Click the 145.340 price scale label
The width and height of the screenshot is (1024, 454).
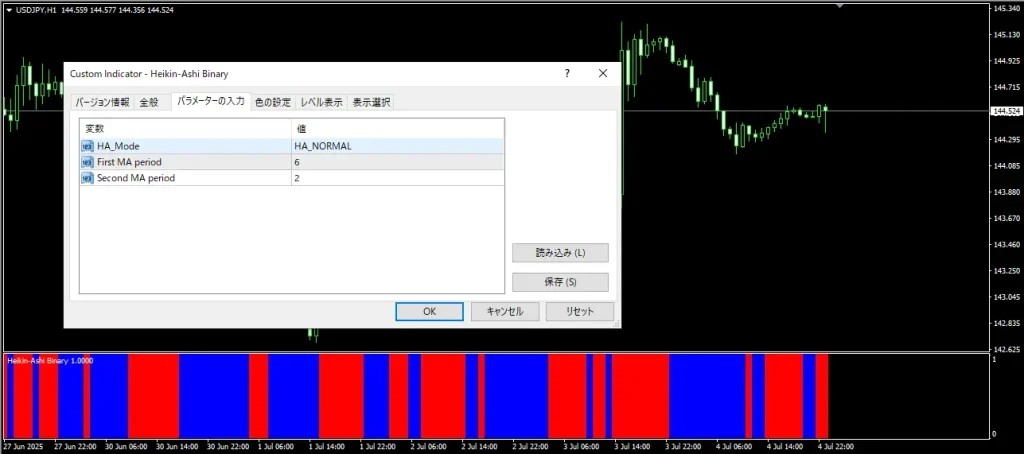[x=1007, y=9]
